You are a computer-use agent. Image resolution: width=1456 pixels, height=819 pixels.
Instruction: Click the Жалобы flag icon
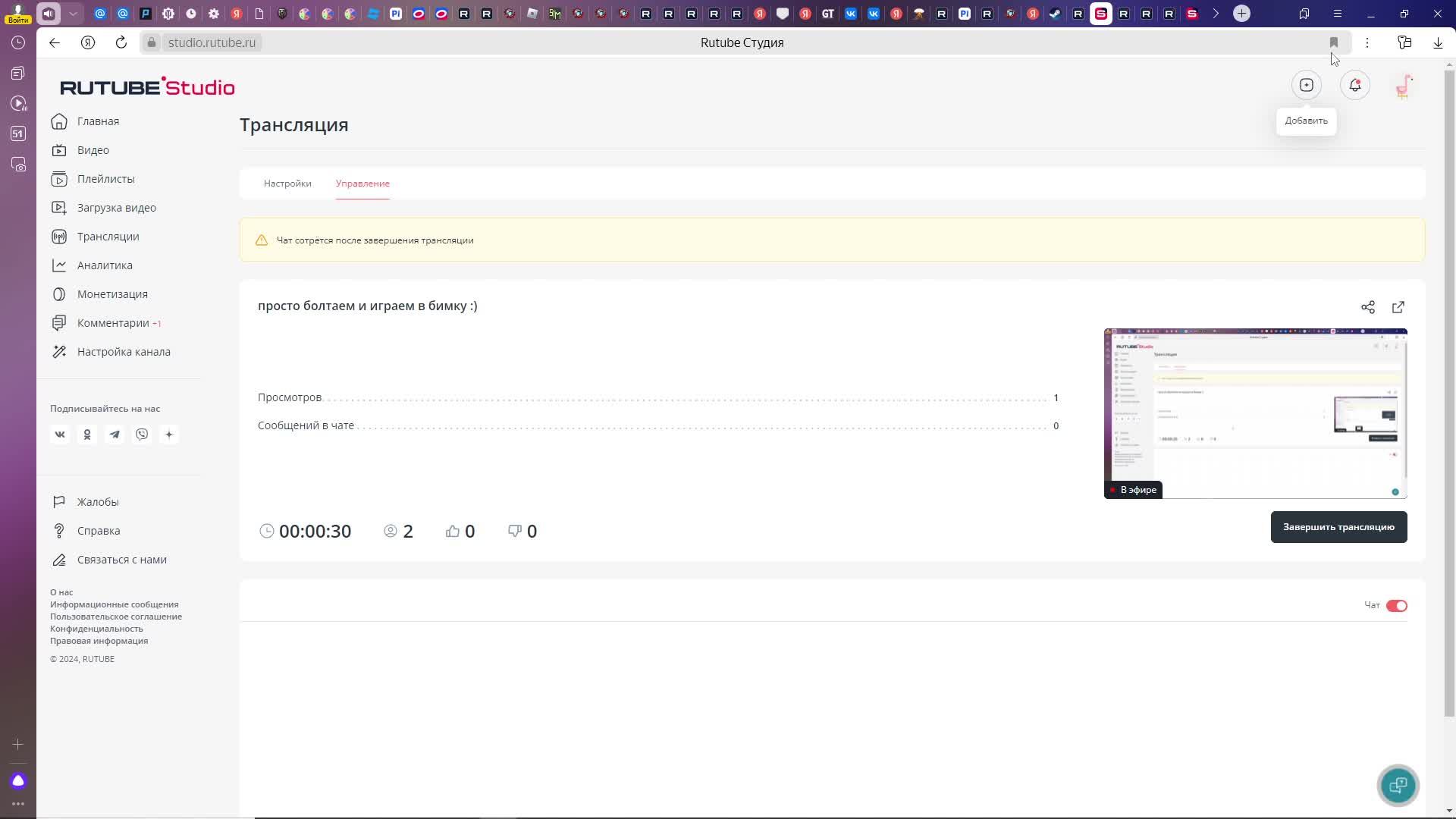click(x=59, y=502)
